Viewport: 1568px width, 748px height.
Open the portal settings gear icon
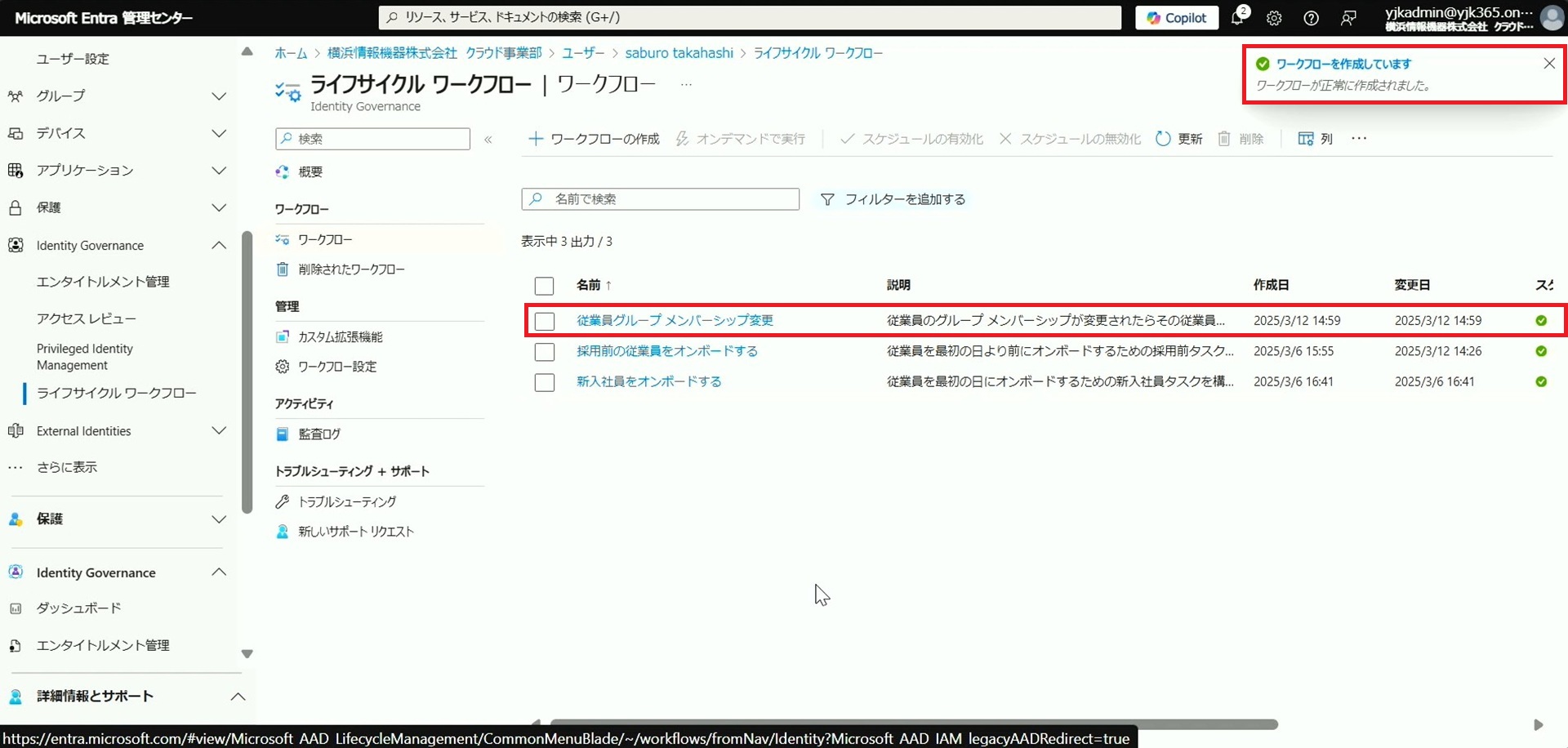[1274, 18]
